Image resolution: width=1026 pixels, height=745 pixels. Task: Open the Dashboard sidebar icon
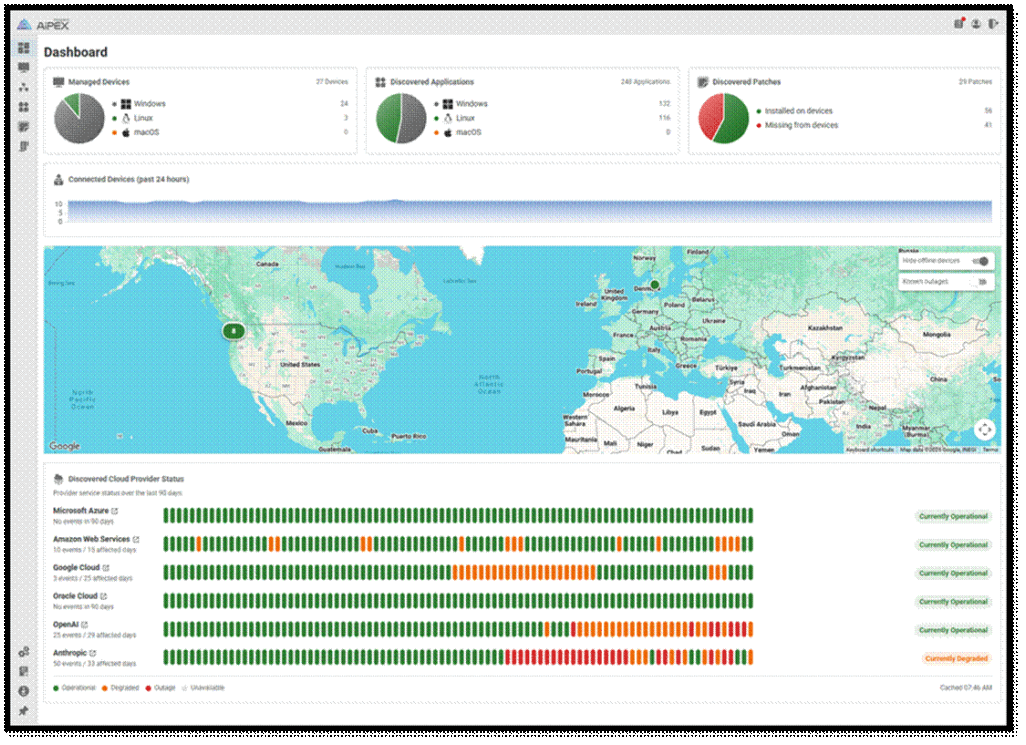coord(24,48)
